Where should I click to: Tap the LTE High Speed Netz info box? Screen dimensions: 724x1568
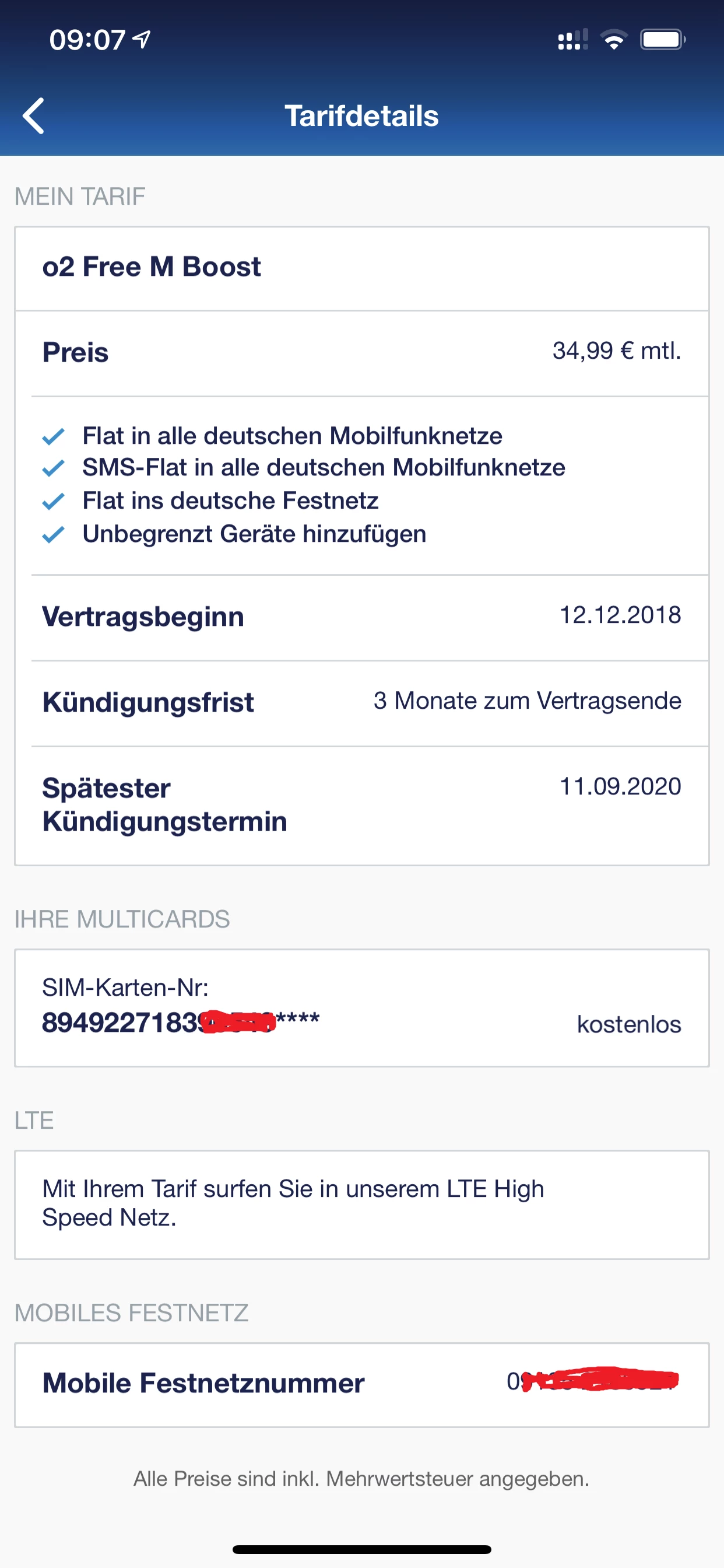tap(361, 1203)
